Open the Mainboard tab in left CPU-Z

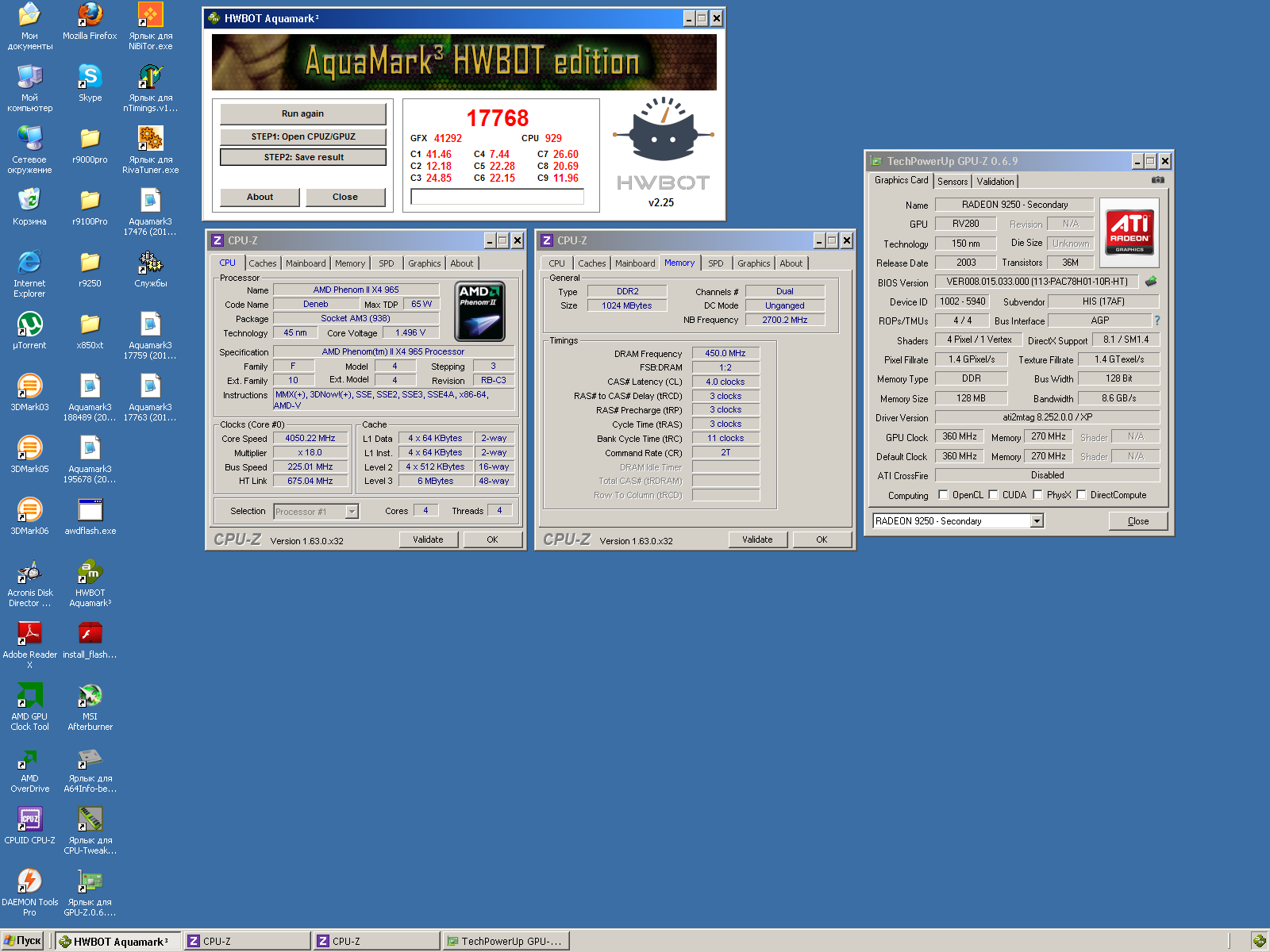click(x=306, y=263)
